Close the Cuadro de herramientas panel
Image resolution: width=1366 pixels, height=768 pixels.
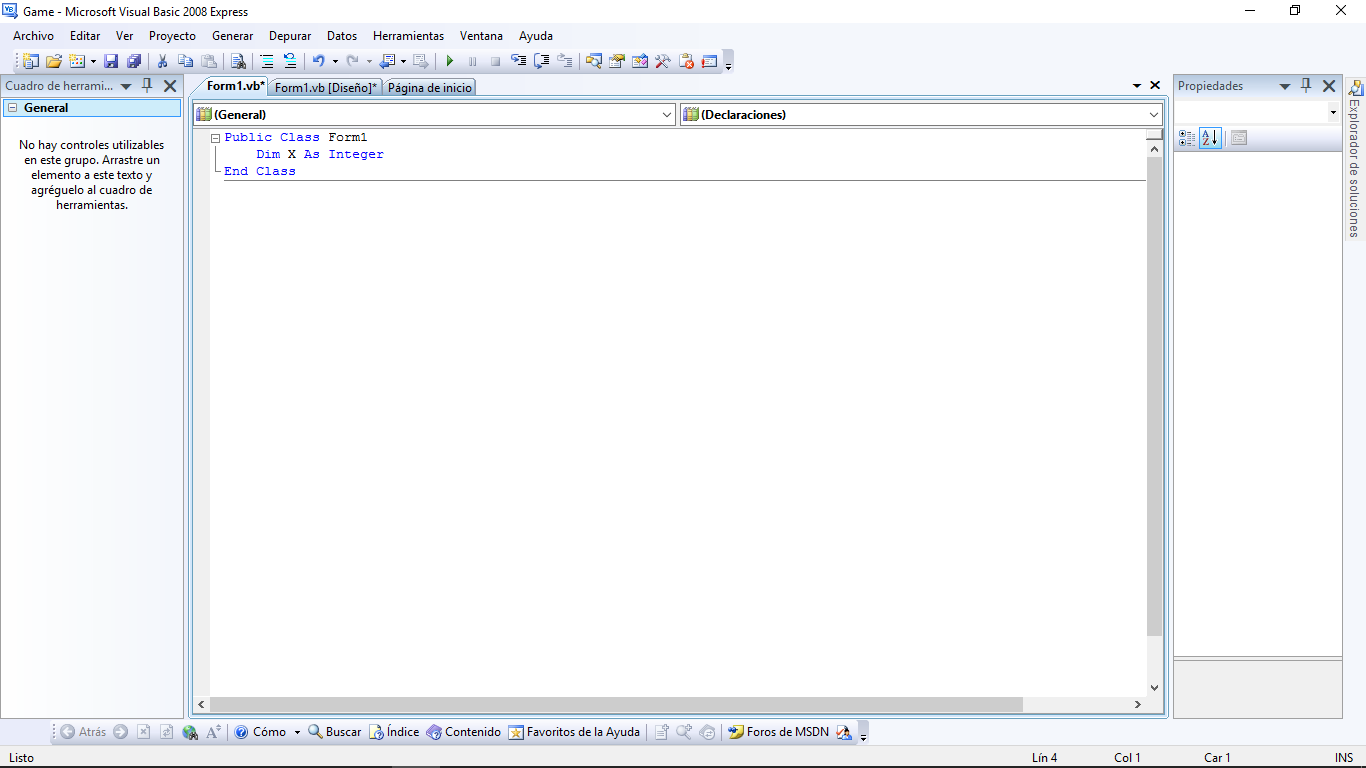[170, 86]
